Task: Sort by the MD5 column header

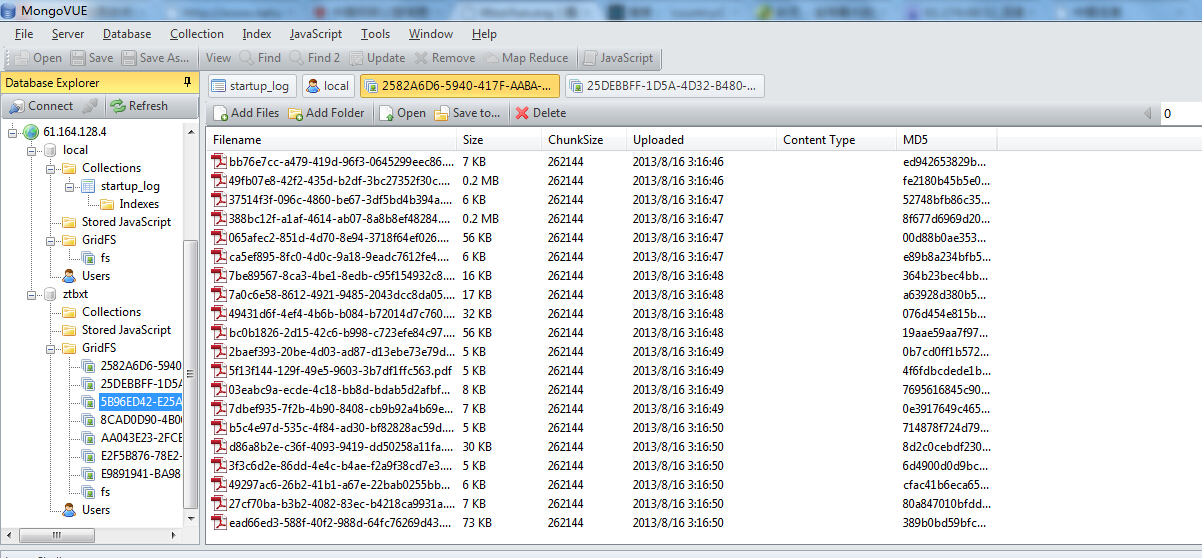Action: pos(947,140)
